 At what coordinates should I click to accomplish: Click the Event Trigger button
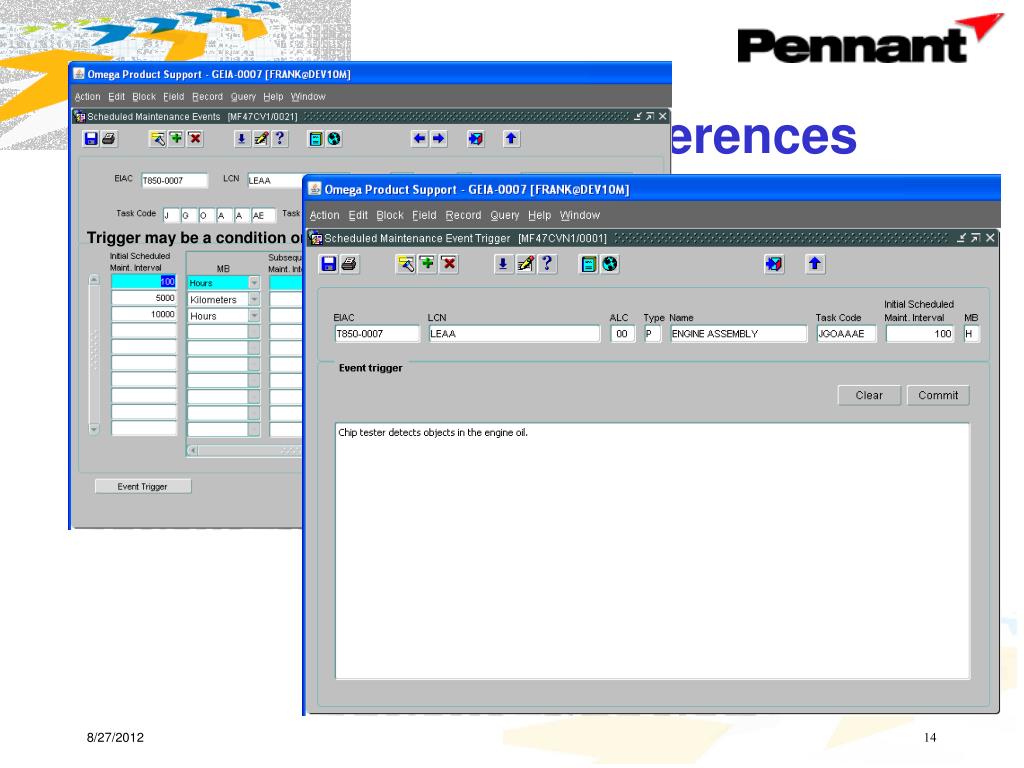pos(143,487)
